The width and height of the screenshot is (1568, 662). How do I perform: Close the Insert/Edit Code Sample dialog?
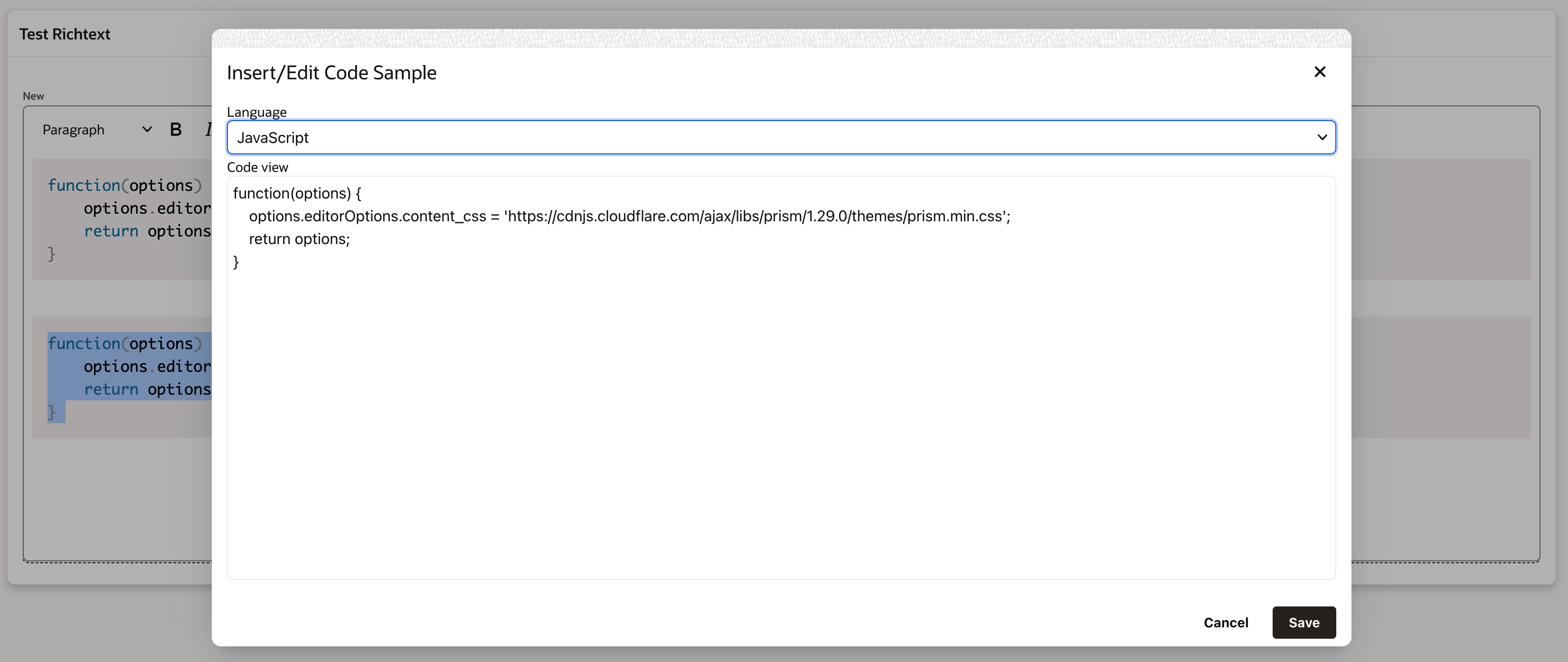coord(1319,72)
